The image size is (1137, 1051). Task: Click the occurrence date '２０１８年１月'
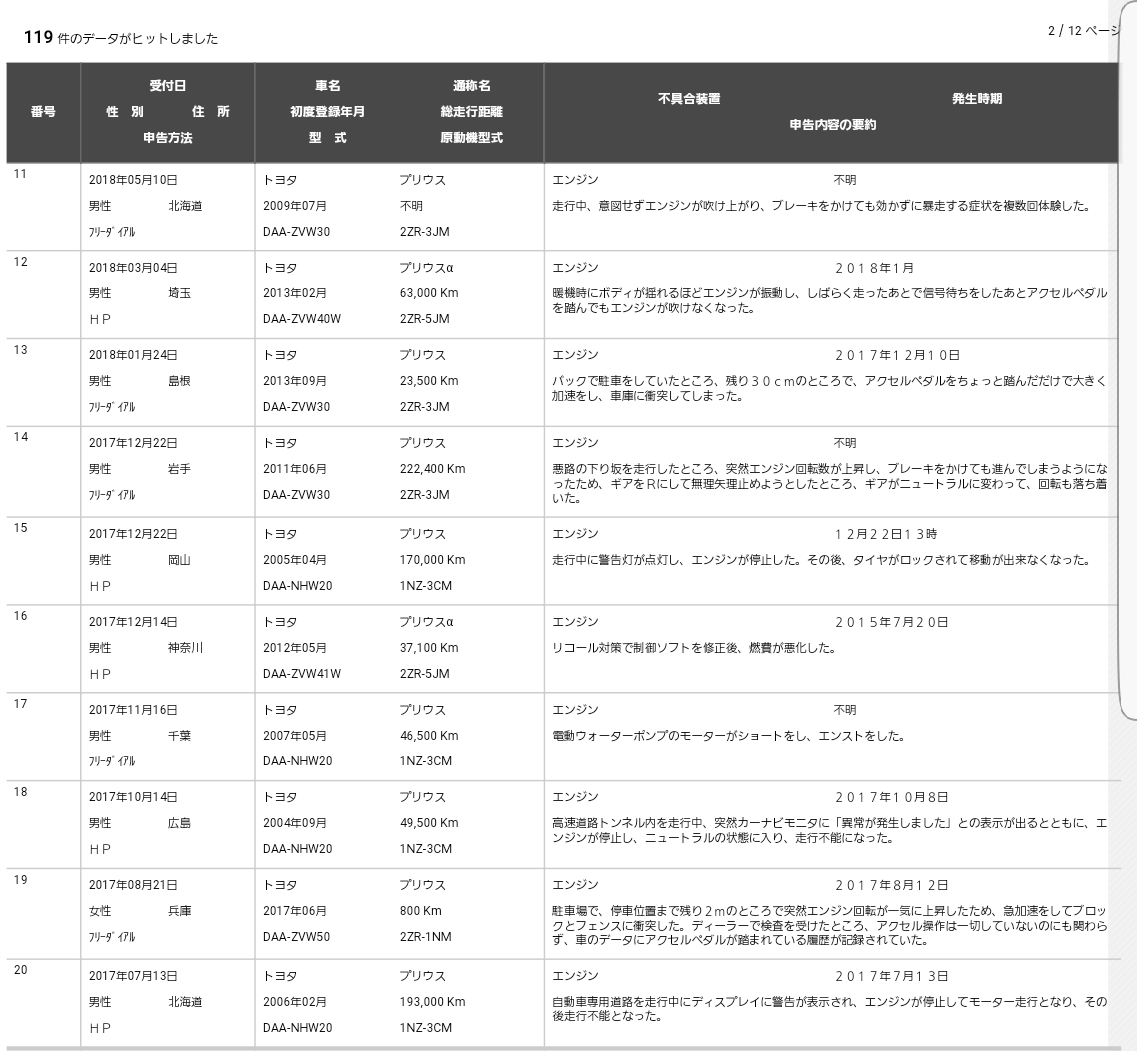874,268
